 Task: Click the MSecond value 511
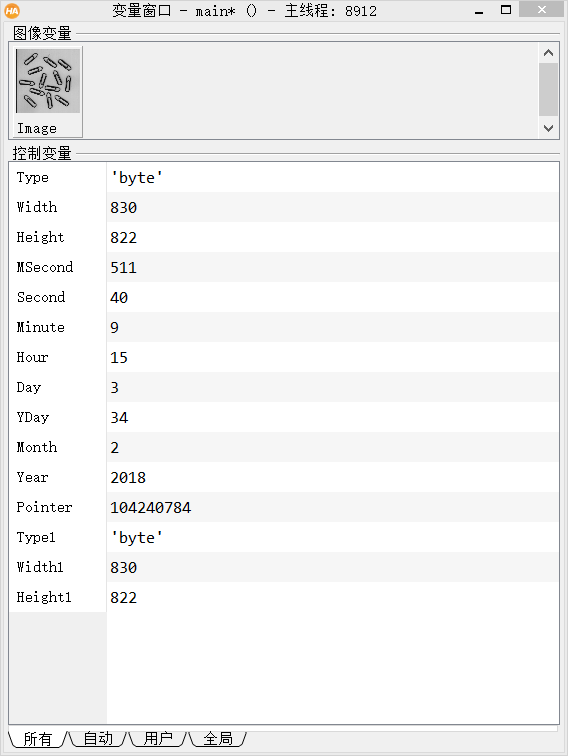[x=123, y=267]
